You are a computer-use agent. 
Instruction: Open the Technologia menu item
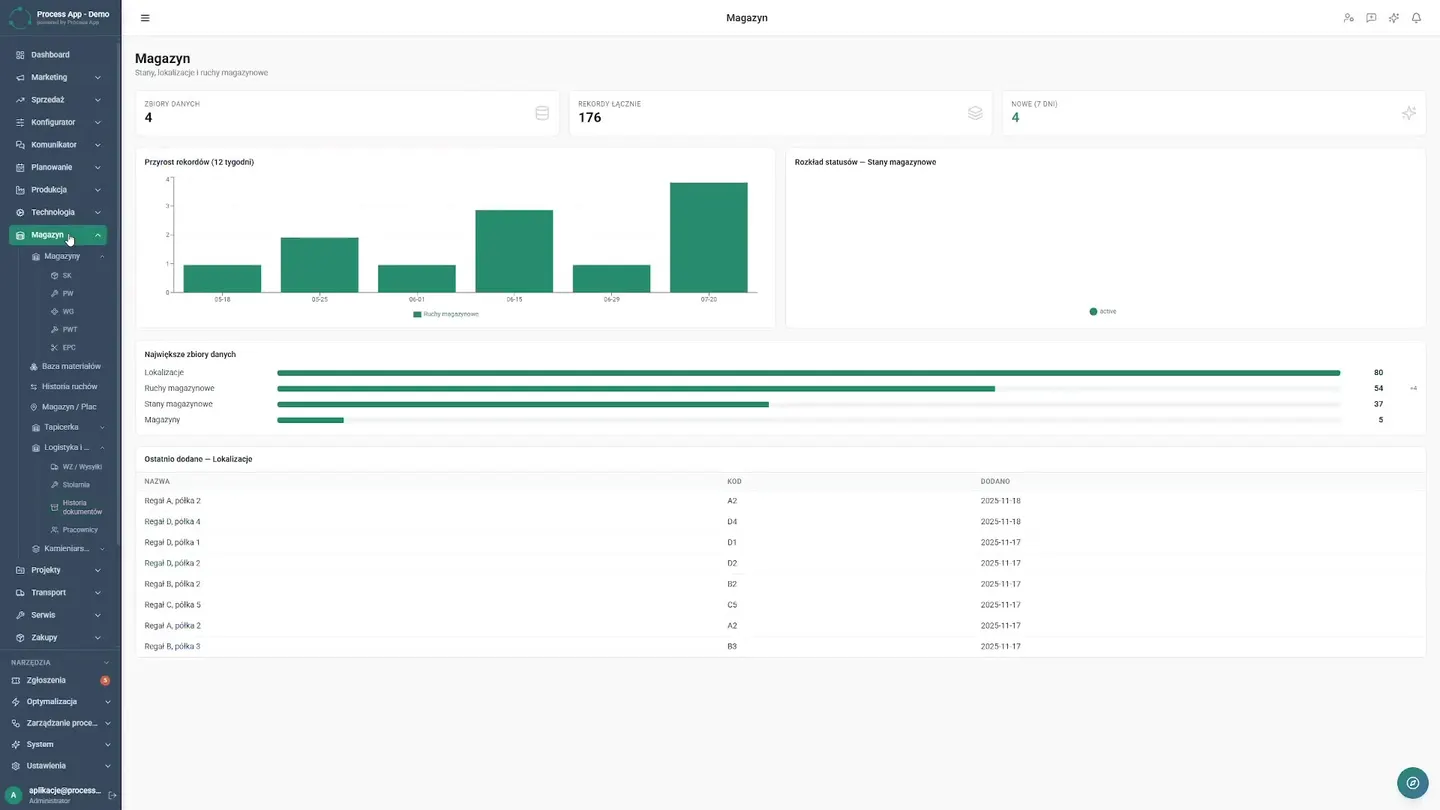(x=58, y=212)
